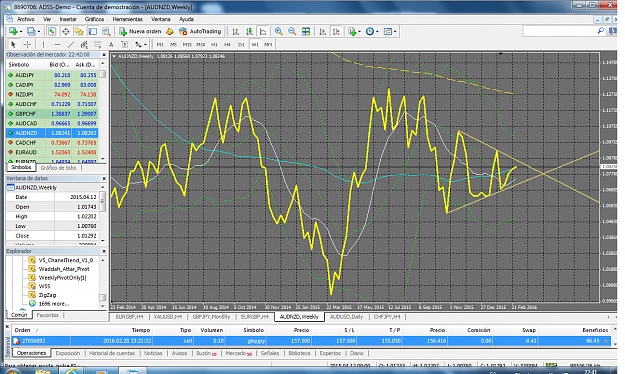
Task: Launch MetaEditor via yellow book icon
Action: point(170,31)
